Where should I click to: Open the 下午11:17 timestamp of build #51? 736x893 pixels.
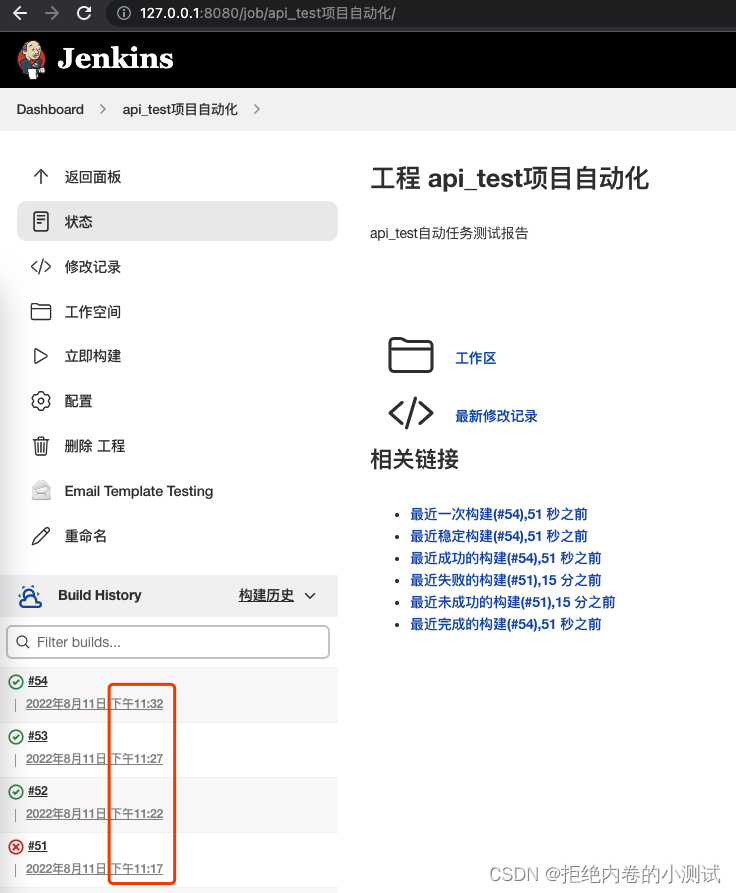click(137, 869)
